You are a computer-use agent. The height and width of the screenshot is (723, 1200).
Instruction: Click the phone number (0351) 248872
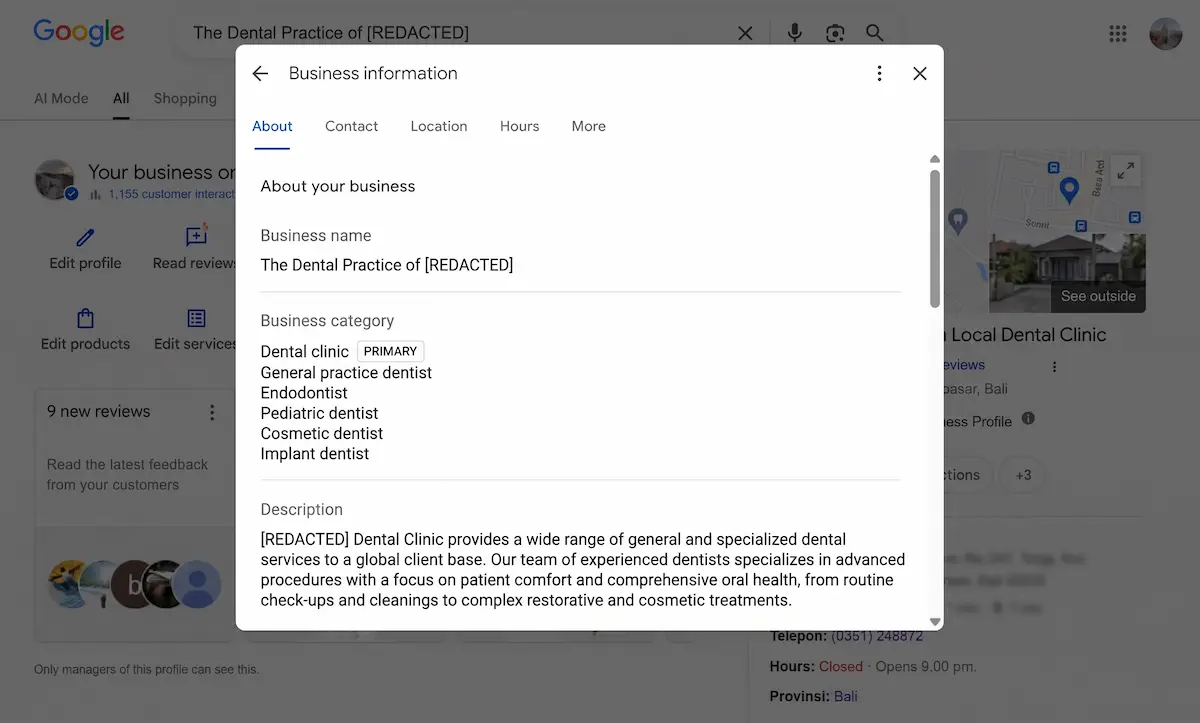tap(877, 635)
